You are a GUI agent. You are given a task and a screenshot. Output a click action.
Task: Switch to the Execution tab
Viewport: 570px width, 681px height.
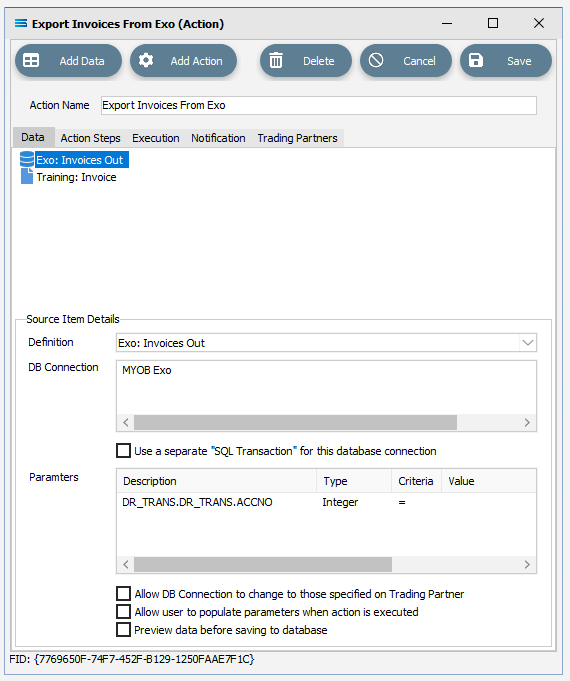(156, 138)
